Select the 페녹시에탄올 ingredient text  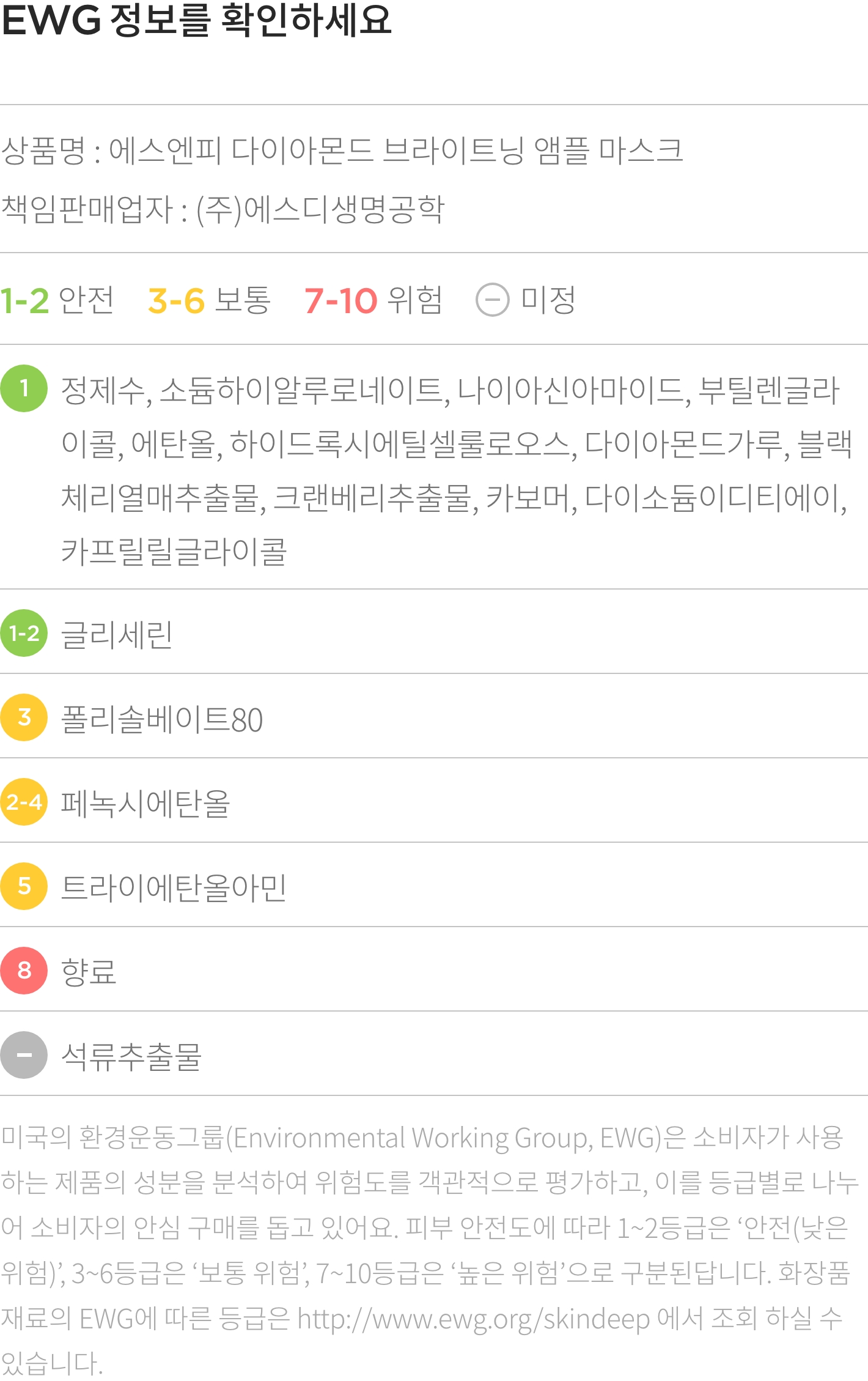tap(145, 803)
